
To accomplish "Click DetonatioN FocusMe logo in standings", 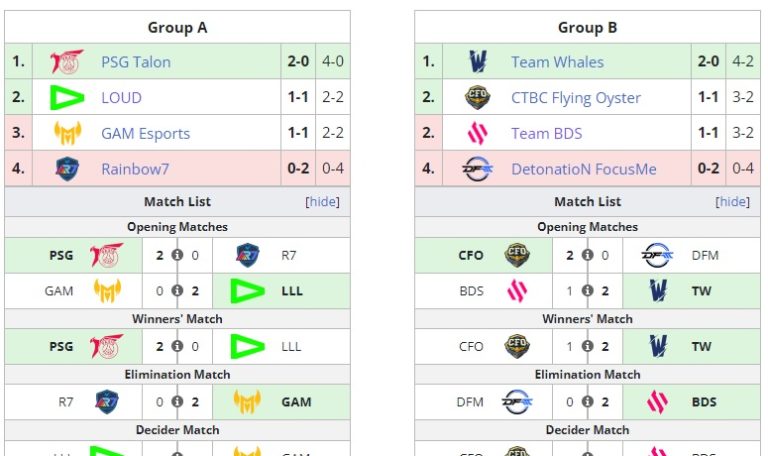I will 478,169.
